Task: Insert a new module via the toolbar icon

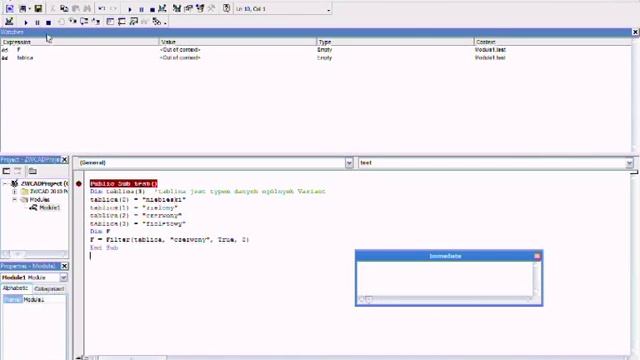Action: [x=22, y=8]
